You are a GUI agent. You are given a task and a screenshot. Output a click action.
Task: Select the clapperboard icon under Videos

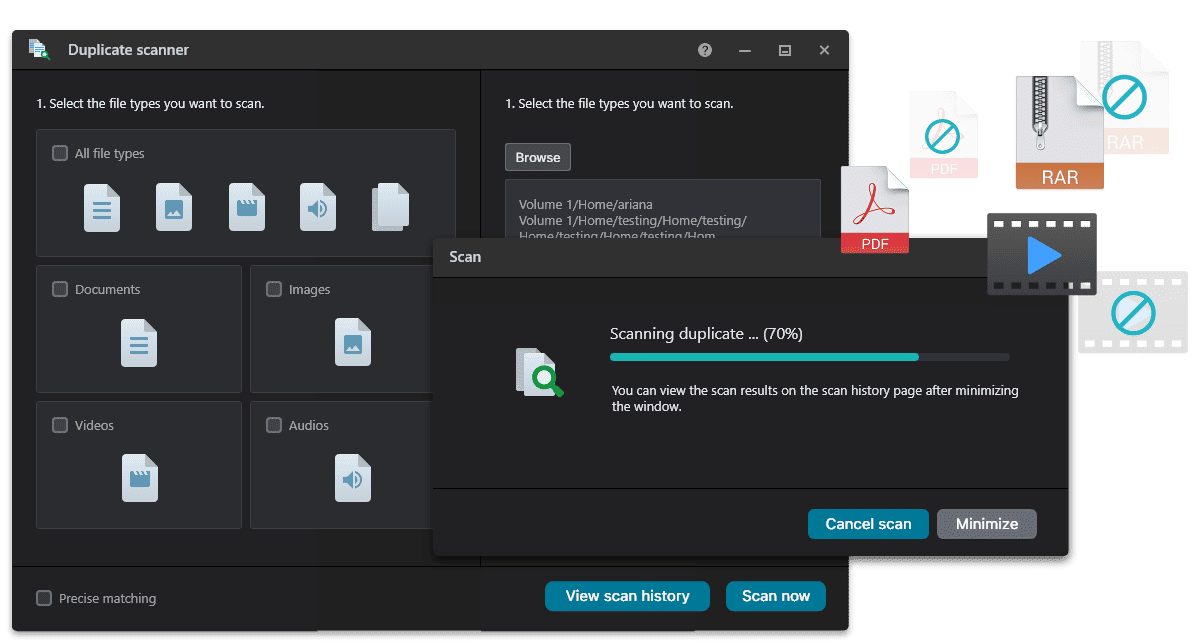click(140, 478)
